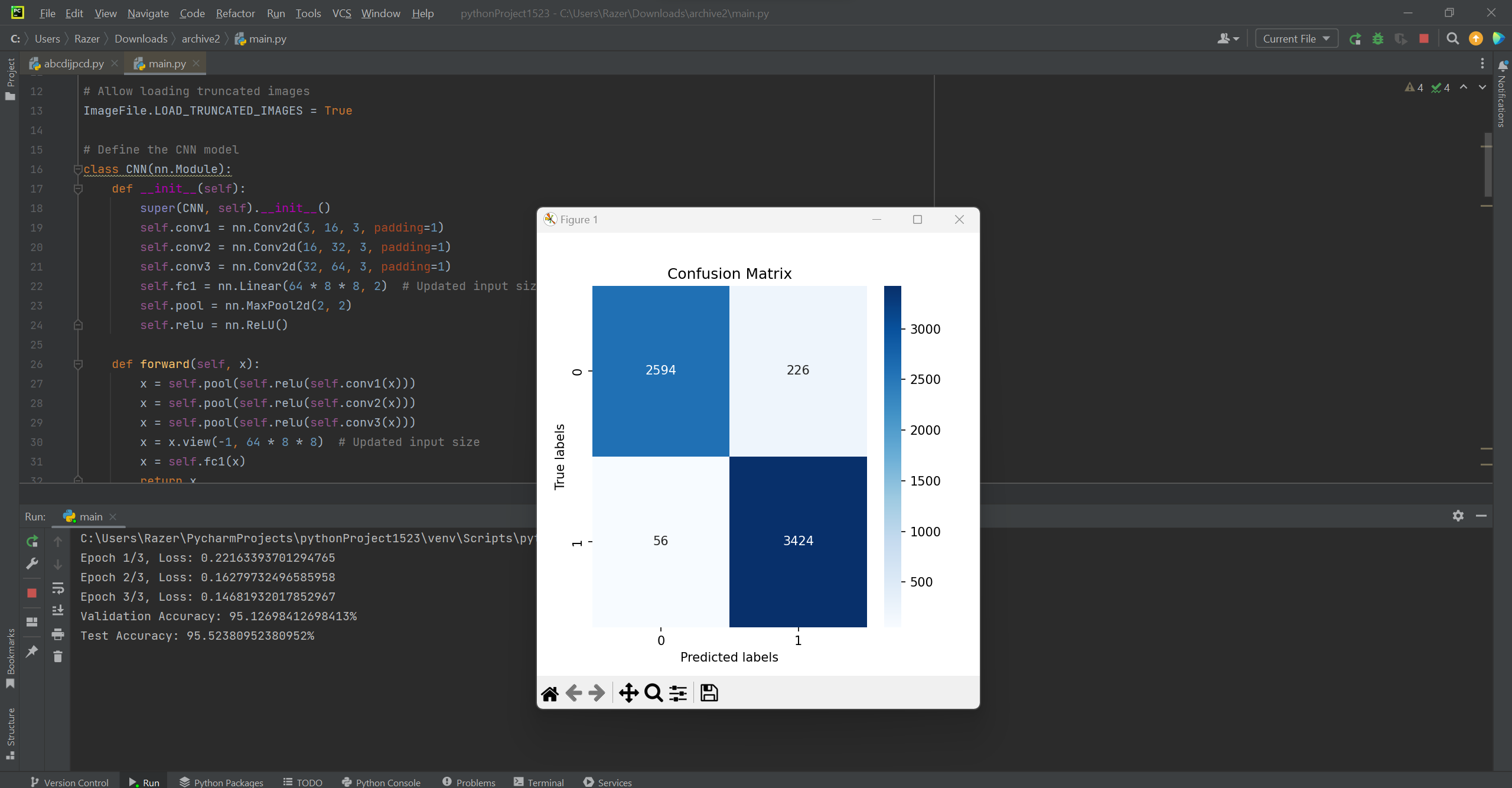This screenshot has width=1512, height=788.
Task: Open the Refactor menu
Action: 235,13
